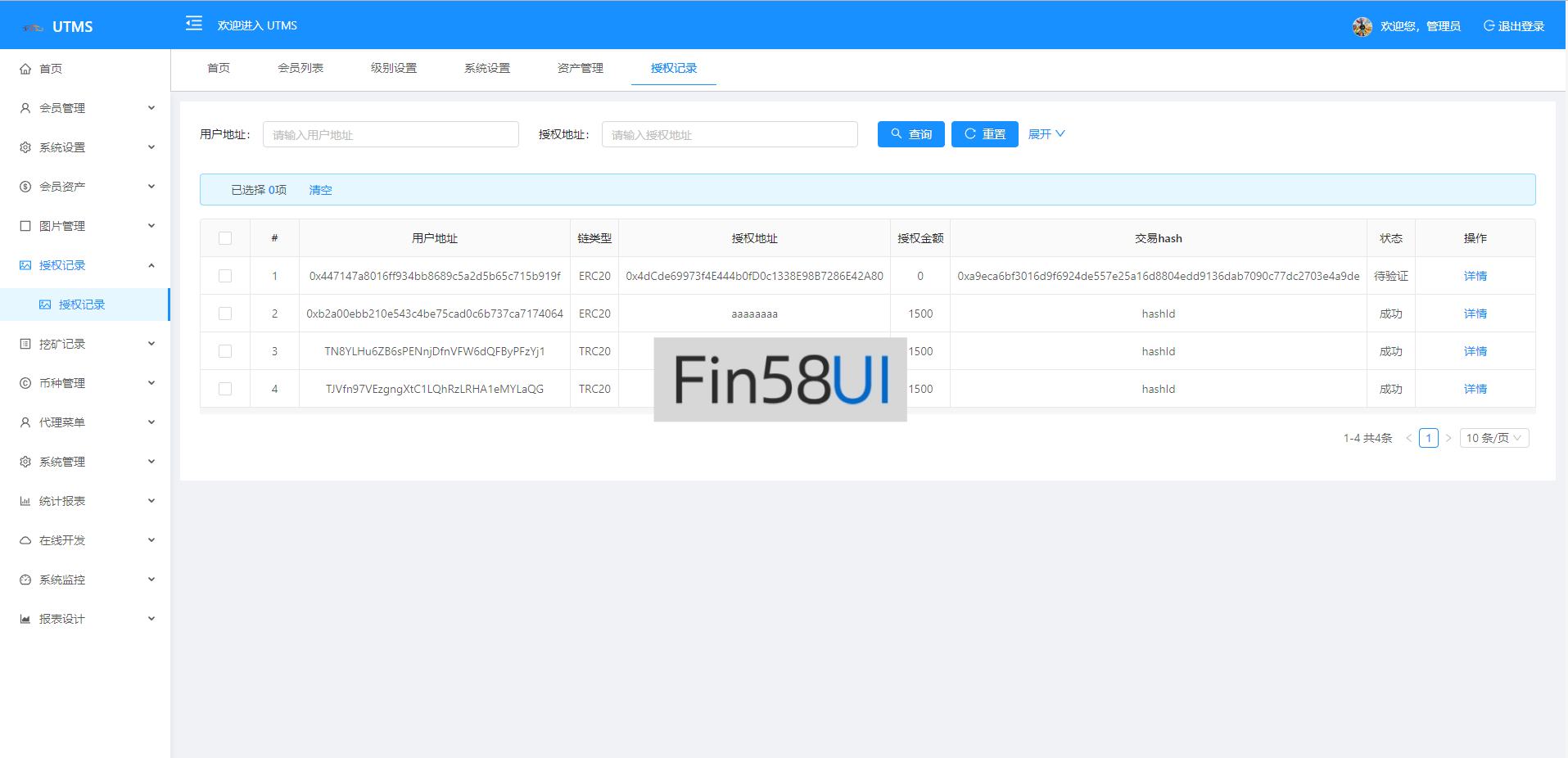Click the logout icon in header
This screenshot has height=758, width=1568.
pos(1489,26)
